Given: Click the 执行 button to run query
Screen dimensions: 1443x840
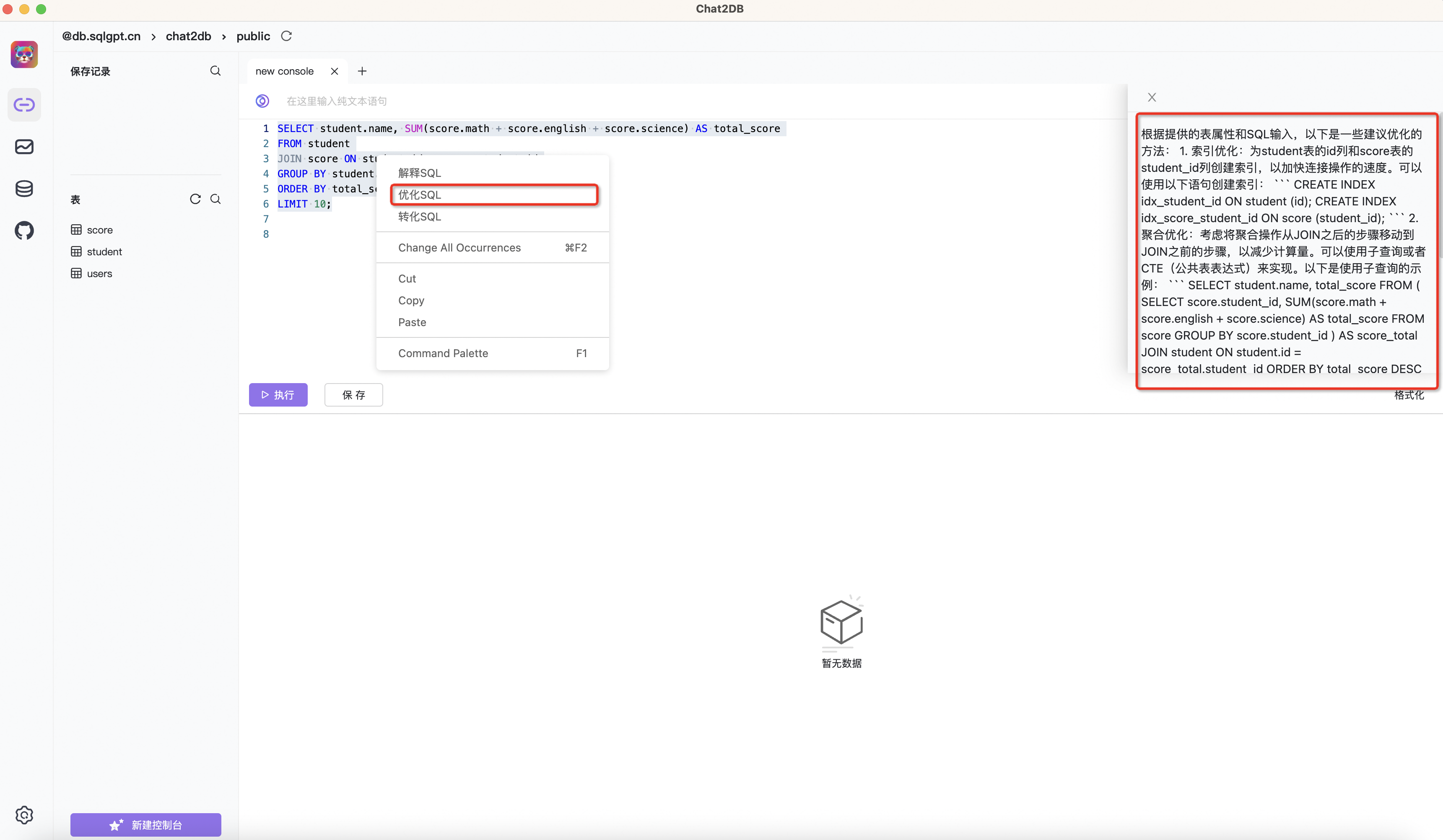Looking at the screenshot, I should (x=278, y=394).
